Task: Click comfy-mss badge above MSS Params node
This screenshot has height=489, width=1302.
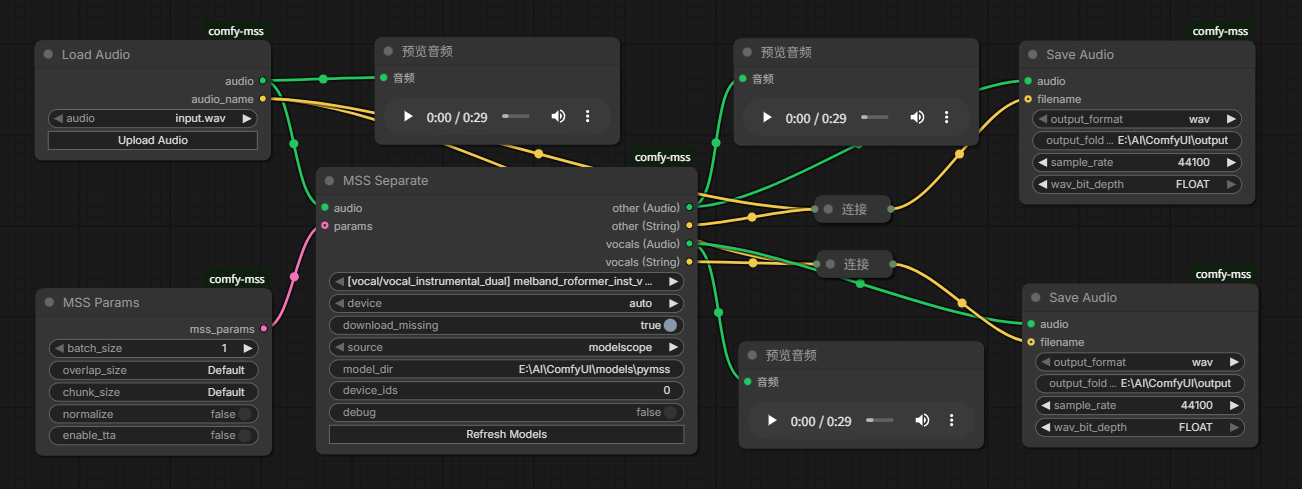Action: click(x=237, y=279)
